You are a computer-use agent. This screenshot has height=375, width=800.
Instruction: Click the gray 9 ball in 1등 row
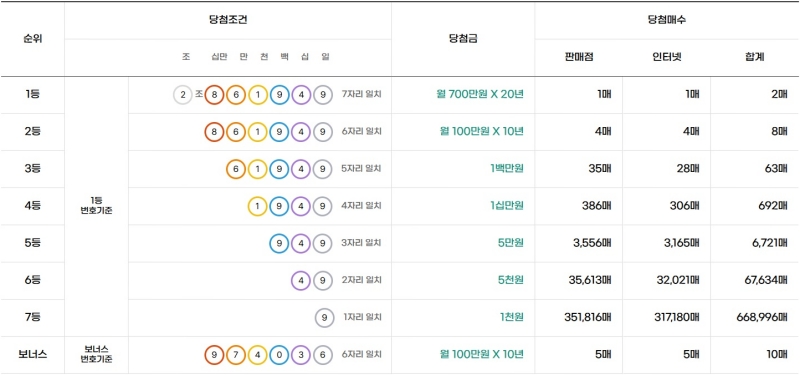(322, 94)
